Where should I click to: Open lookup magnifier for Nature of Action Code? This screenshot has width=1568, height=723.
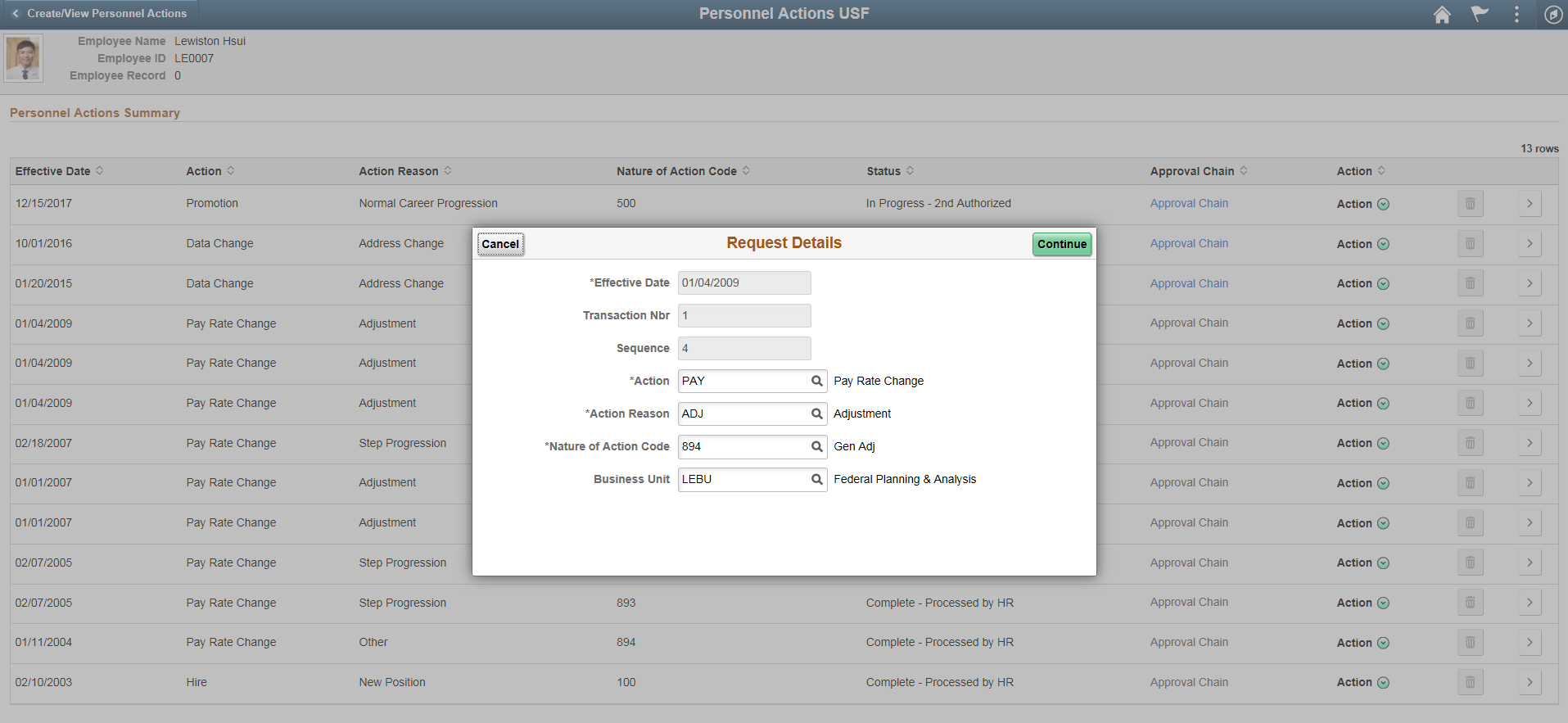tap(816, 446)
